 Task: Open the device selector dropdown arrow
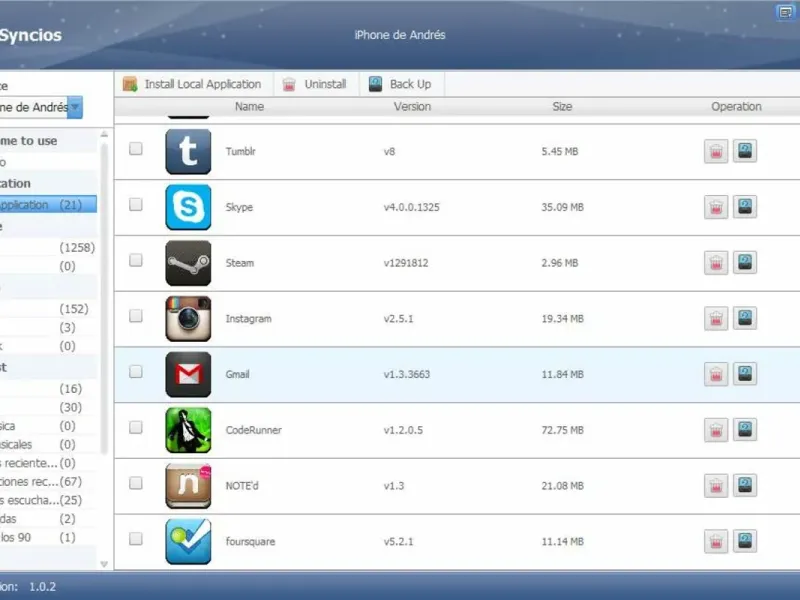click(x=75, y=107)
